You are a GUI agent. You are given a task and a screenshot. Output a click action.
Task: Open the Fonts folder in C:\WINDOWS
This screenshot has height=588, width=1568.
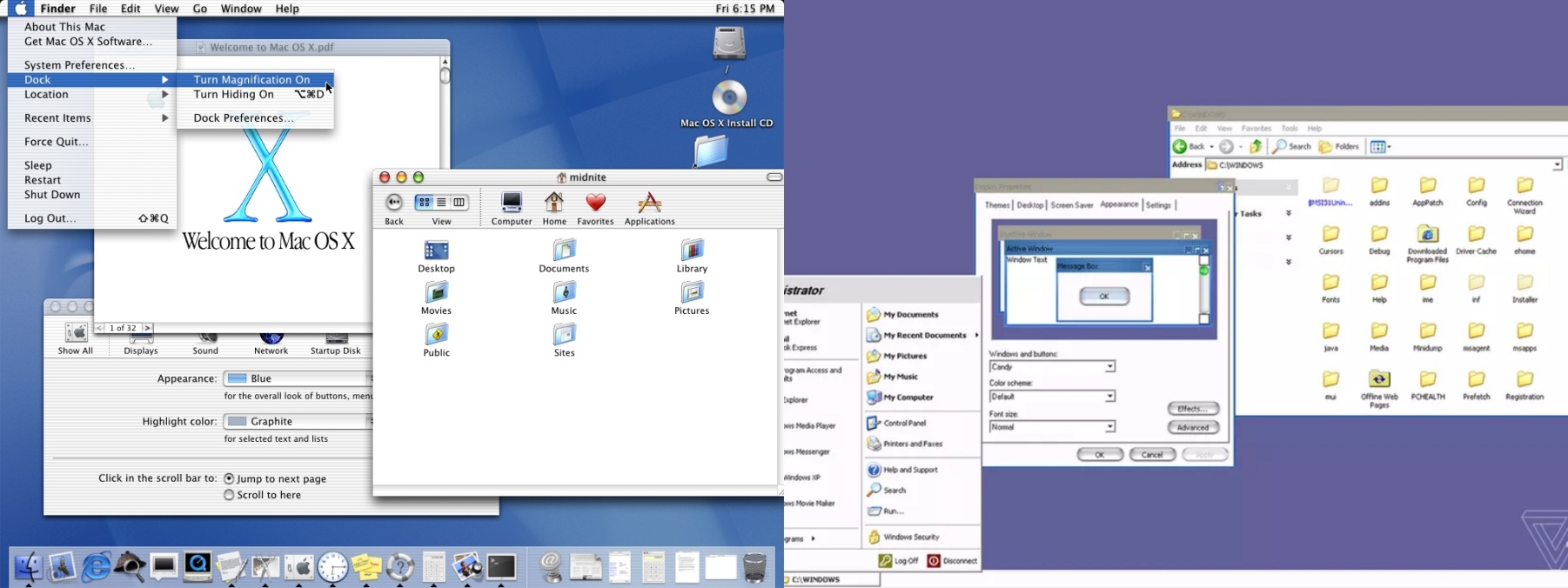click(1330, 288)
